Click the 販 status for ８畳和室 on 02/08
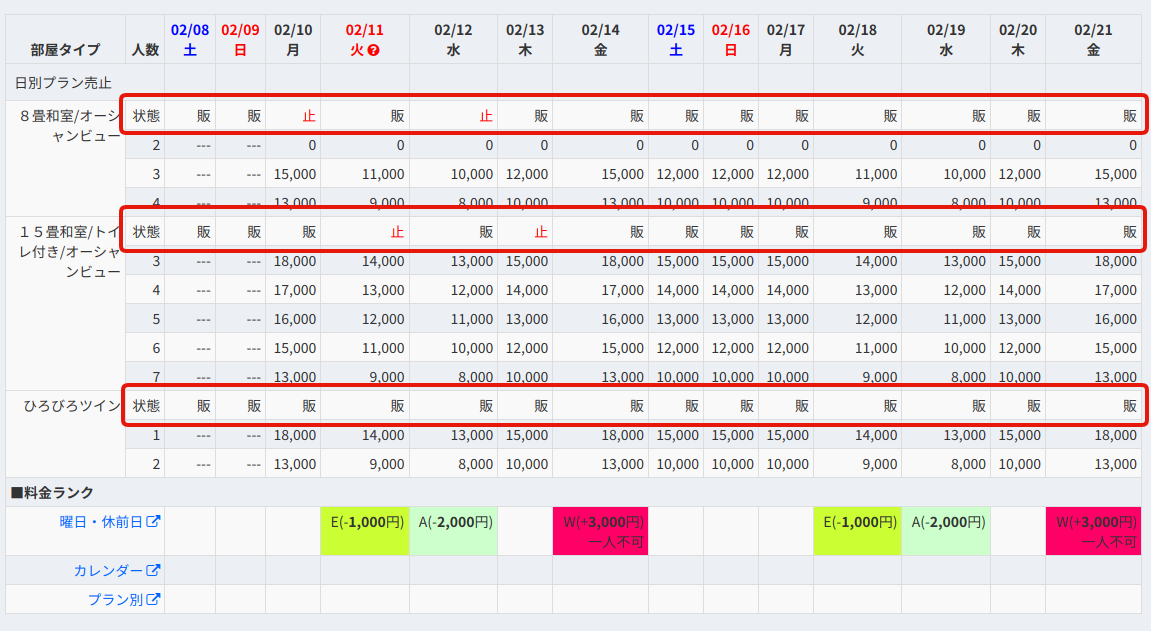Screen dimensions: 1151x631 [203, 116]
